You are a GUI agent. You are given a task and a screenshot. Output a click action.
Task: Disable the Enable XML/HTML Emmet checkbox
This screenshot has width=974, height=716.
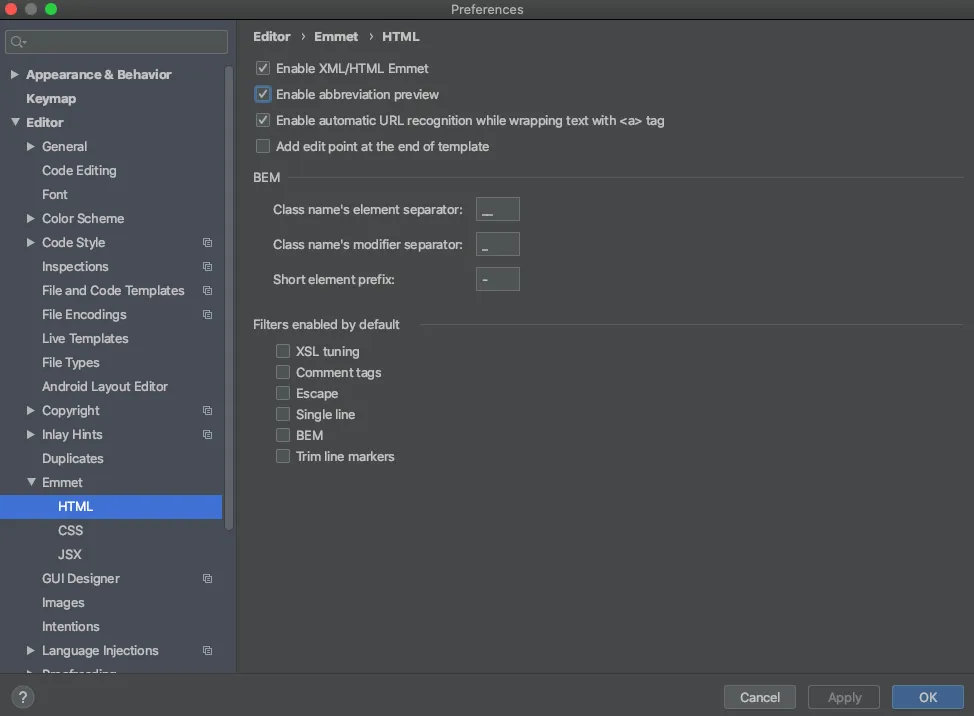click(x=263, y=69)
